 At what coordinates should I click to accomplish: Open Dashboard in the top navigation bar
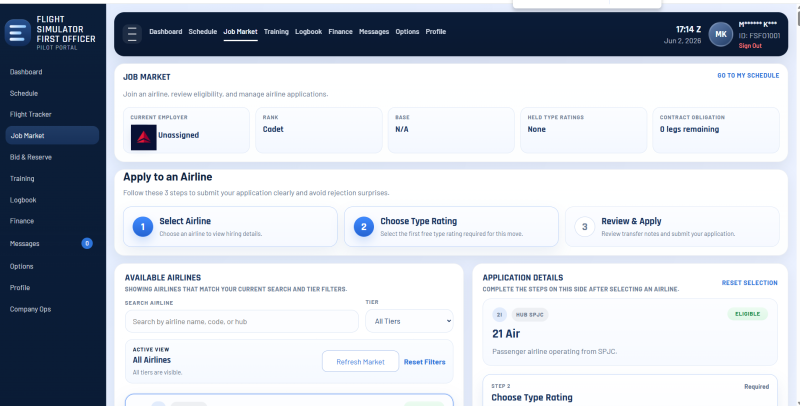click(x=165, y=32)
